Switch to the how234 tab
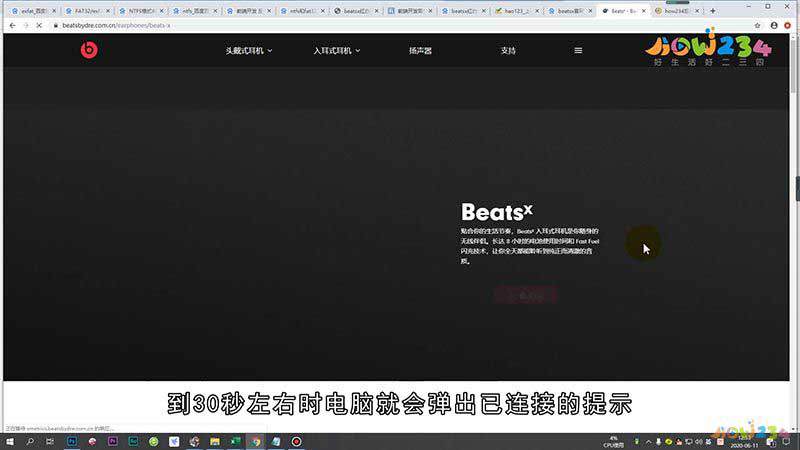Screen dimensions: 800x450 click(677, 11)
